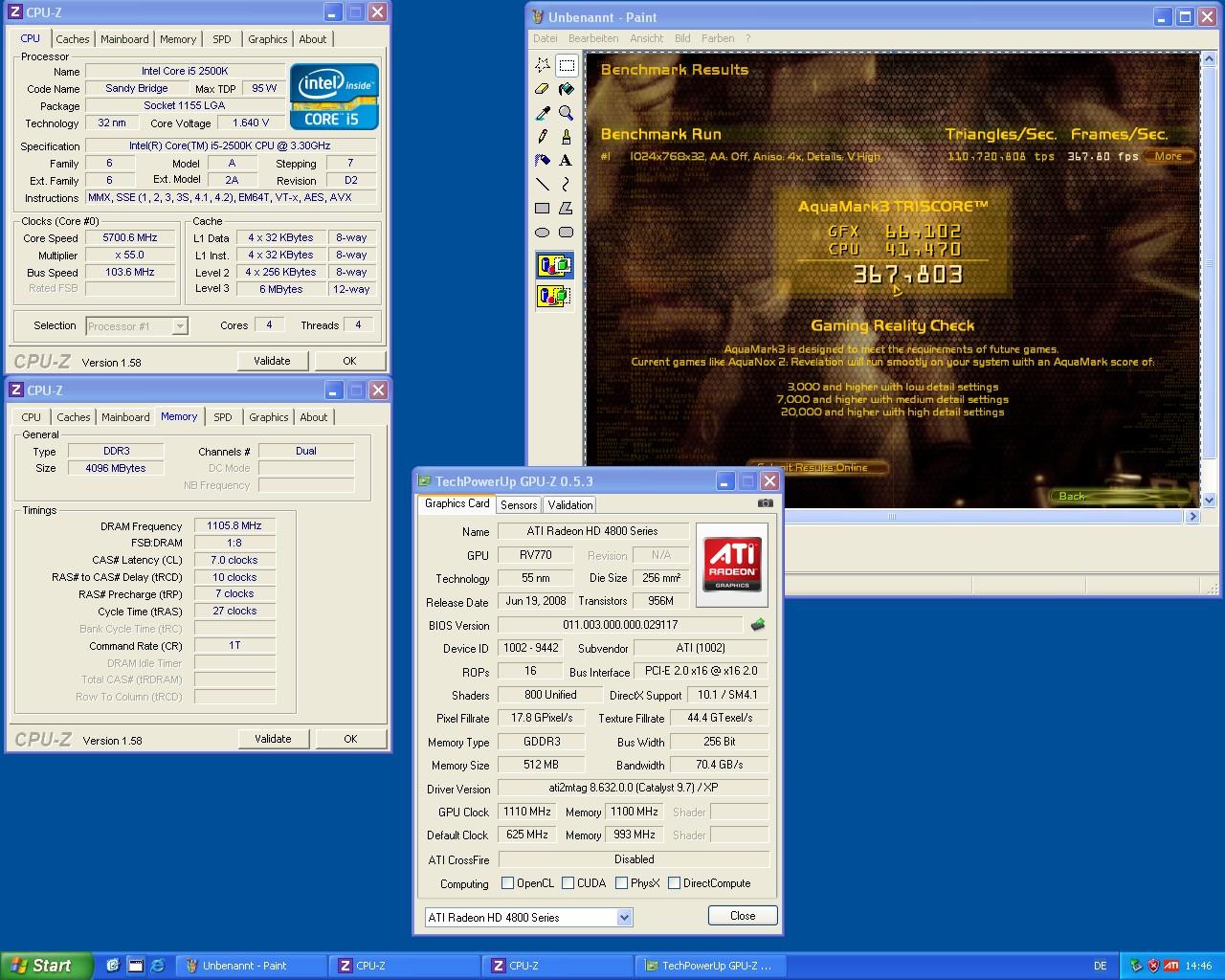The height and width of the screenshot is (980, 1225).
Task: Click the GPU-Z screenshot camera icon
Action: coord(766,503)
